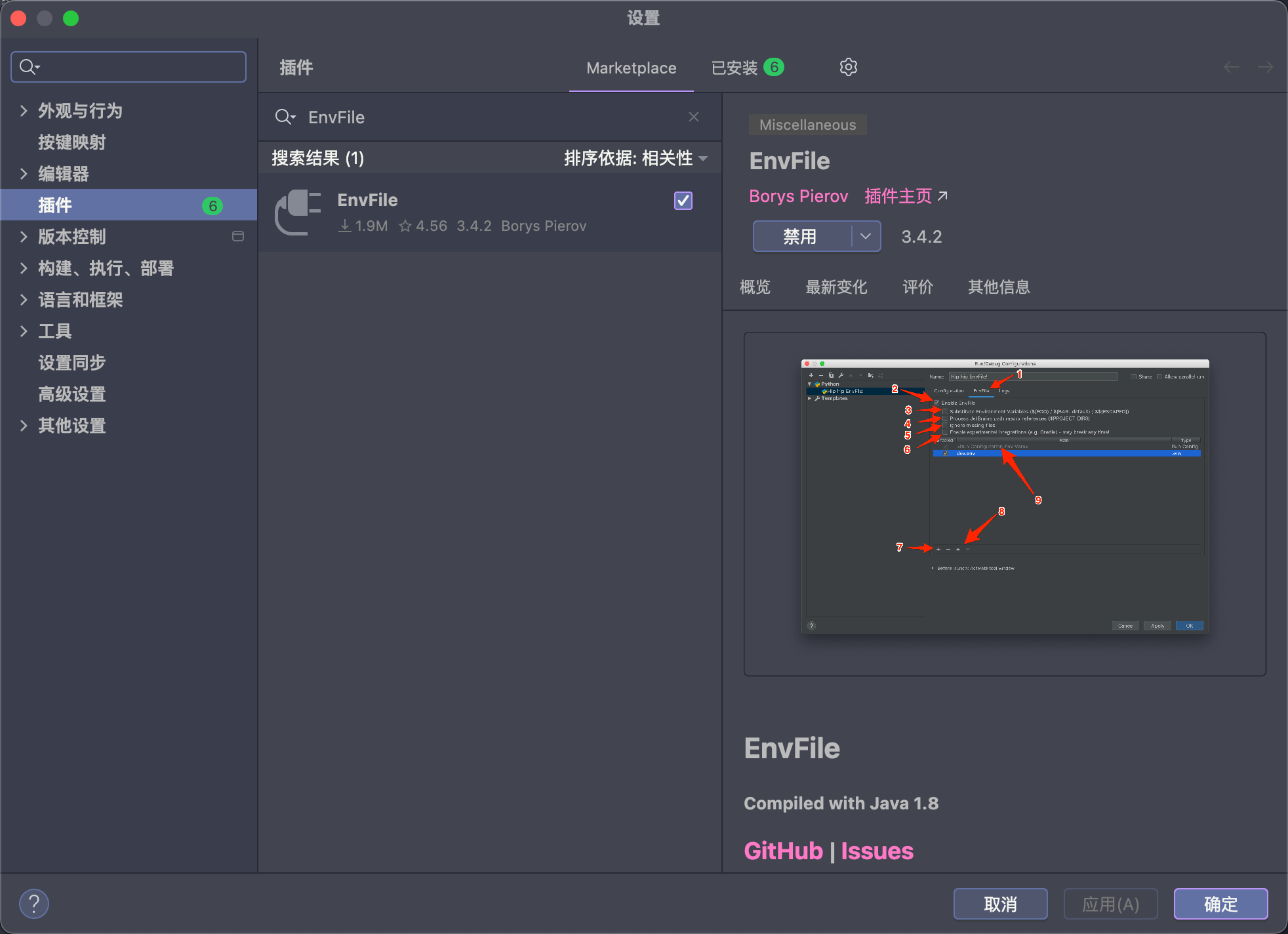Open the 最新变化 tab
Viewport: 1288px width, 934px height.
(836, 287)
